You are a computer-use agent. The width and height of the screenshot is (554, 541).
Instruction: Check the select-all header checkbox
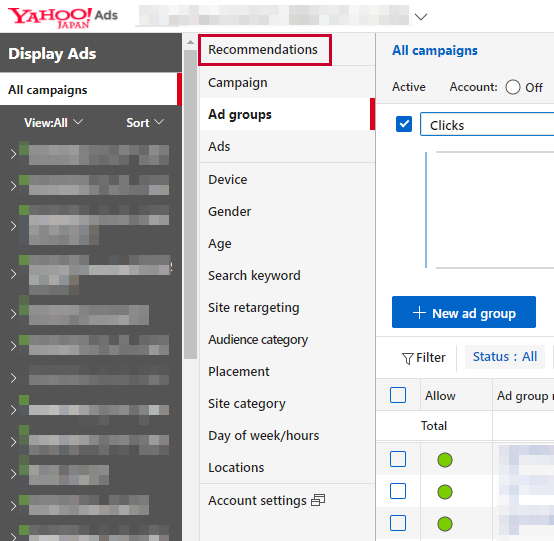[x=398, y=395]
